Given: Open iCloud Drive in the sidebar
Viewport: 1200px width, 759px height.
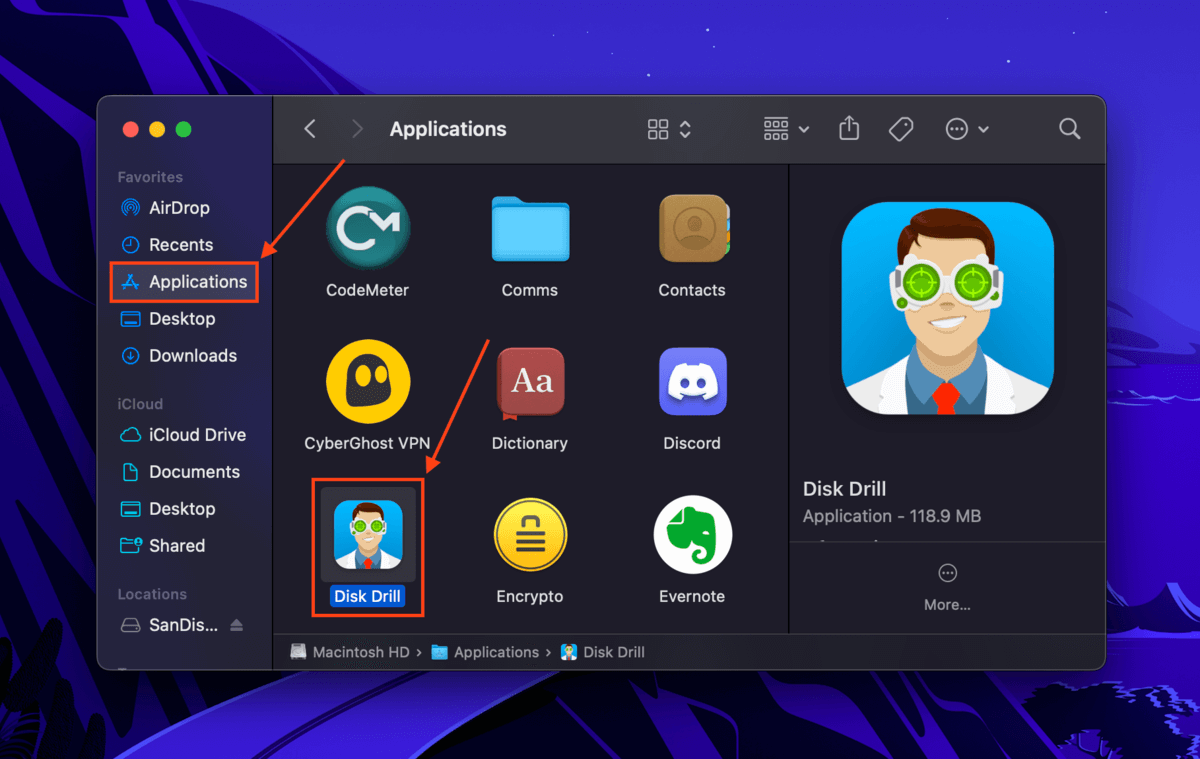Looking at the screenshot, I should pos(185,435).
